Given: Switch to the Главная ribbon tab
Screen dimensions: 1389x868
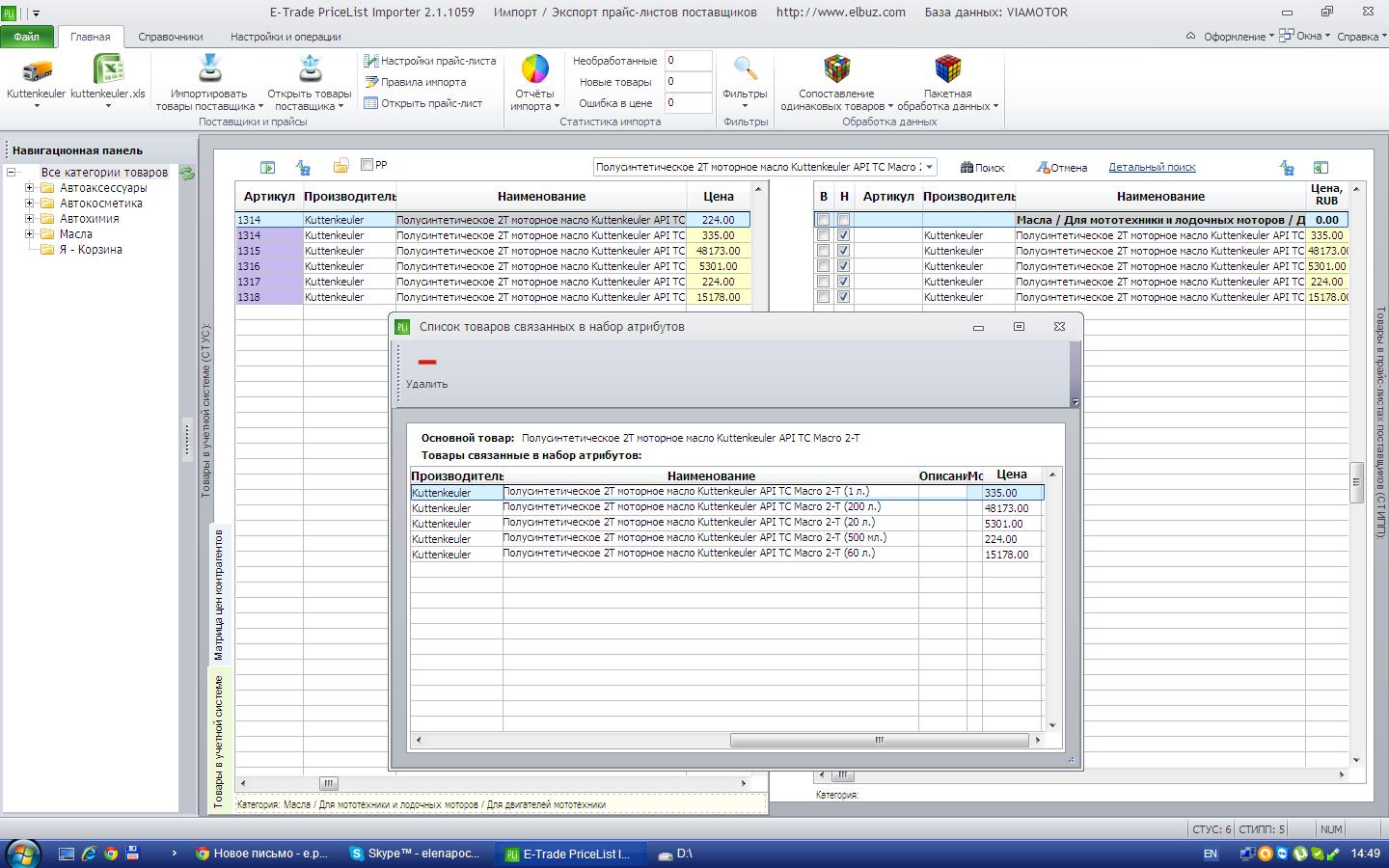Looking at the screenshot, I should pos(90,37).
